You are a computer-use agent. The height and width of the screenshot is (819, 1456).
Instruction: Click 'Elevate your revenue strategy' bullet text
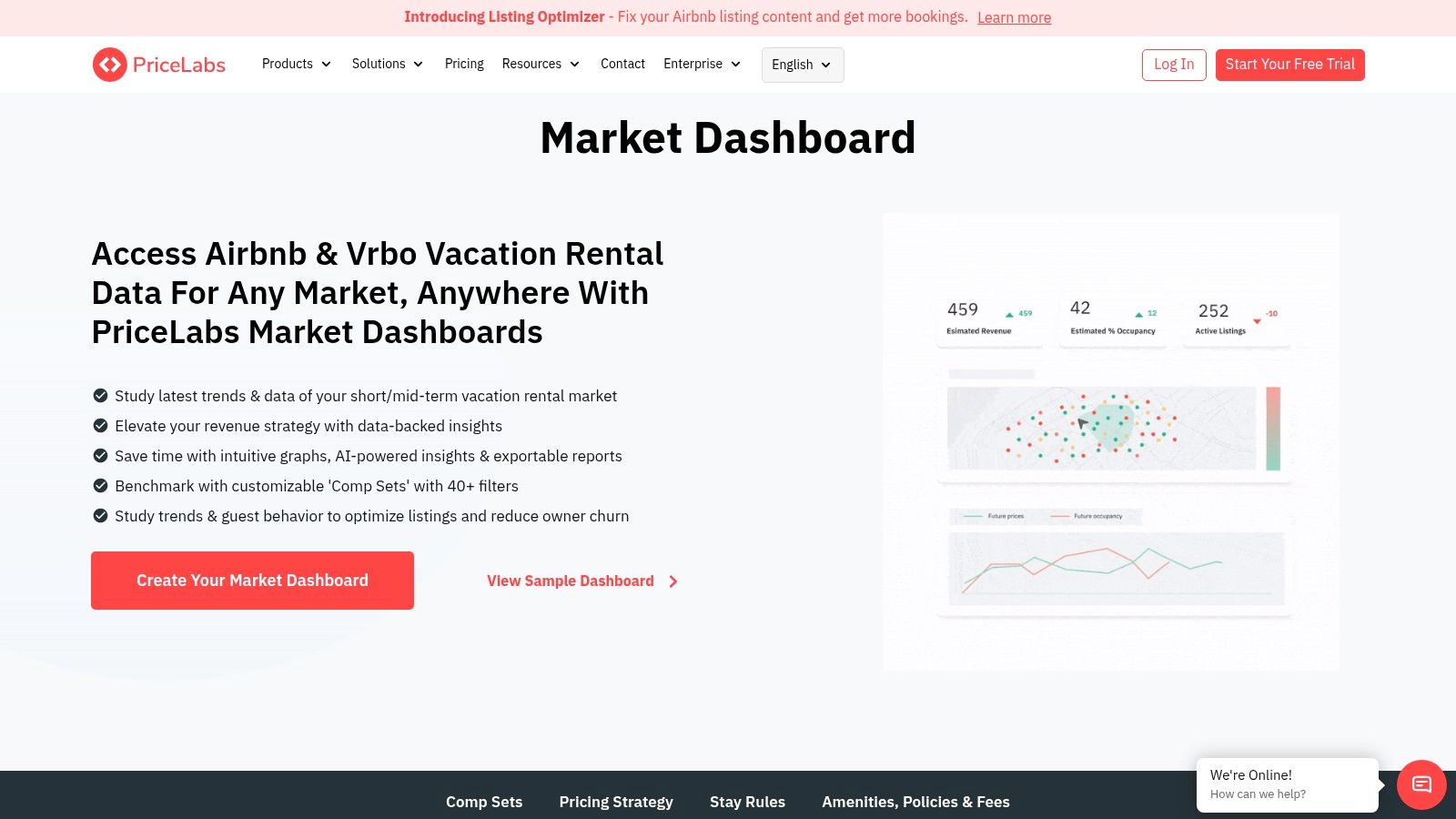[308, 426]
